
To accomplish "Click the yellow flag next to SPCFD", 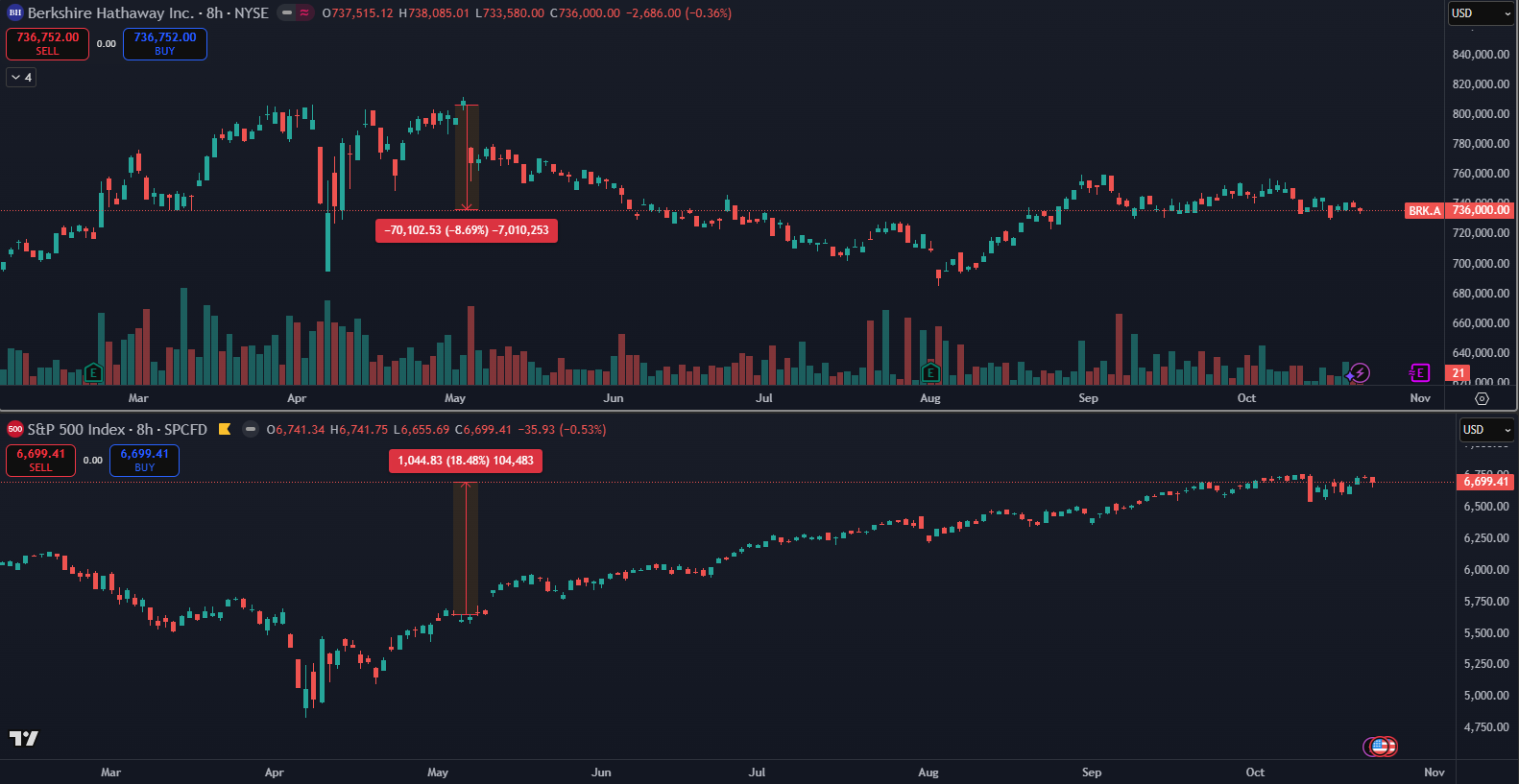I will [x=225, y=430].
